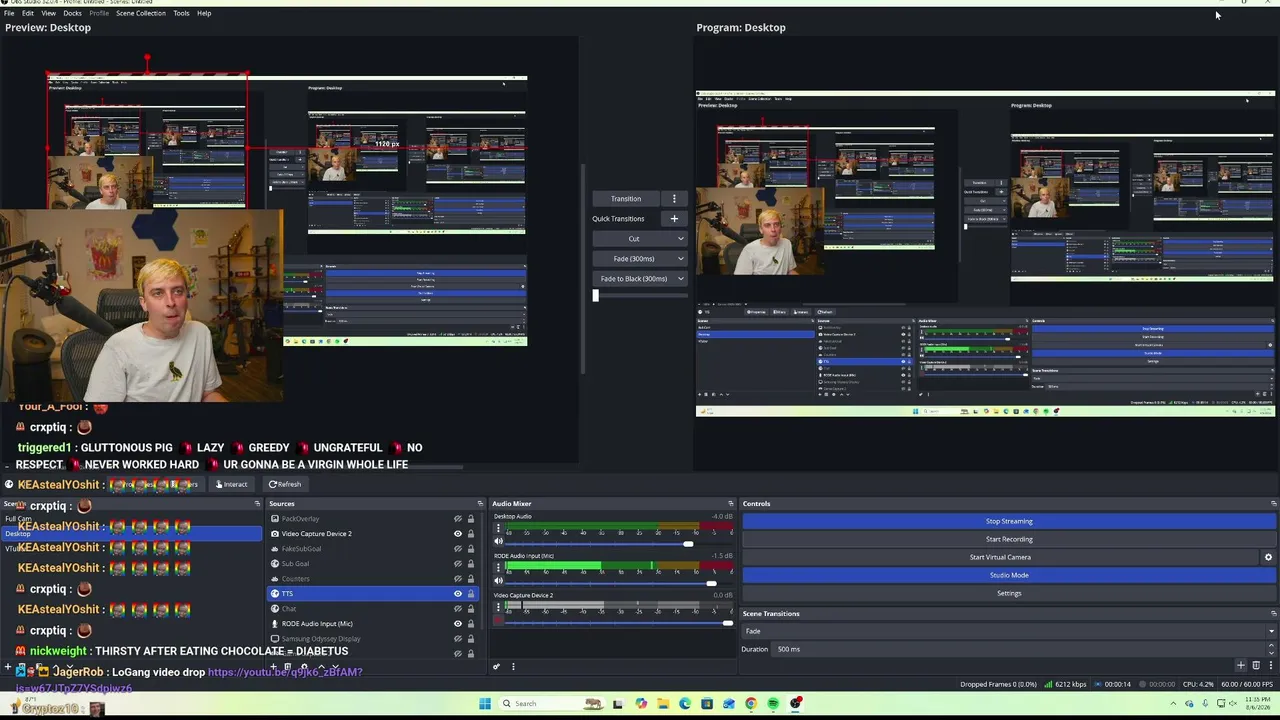Image resolution: width=1280 pixels, height=720 pixels.
Task: Open Video Capture Device 2 mixer options
Action: 499,607
